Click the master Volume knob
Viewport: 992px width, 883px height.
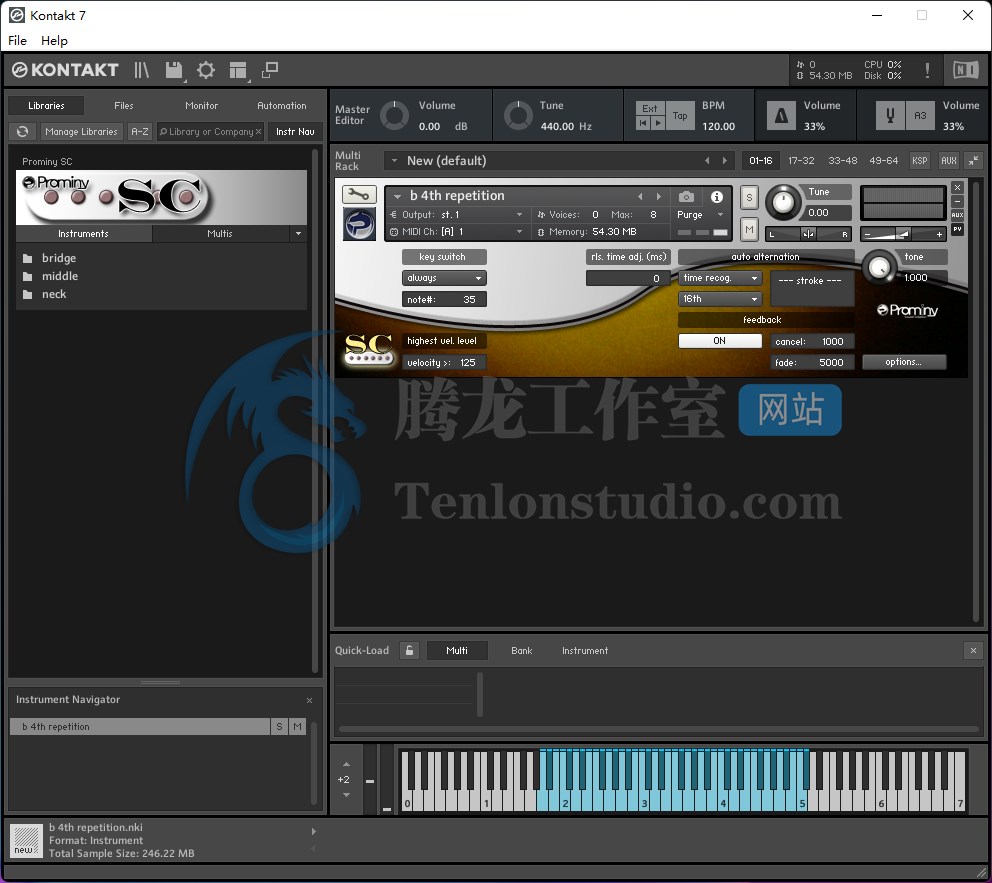[x=394, y=116]
